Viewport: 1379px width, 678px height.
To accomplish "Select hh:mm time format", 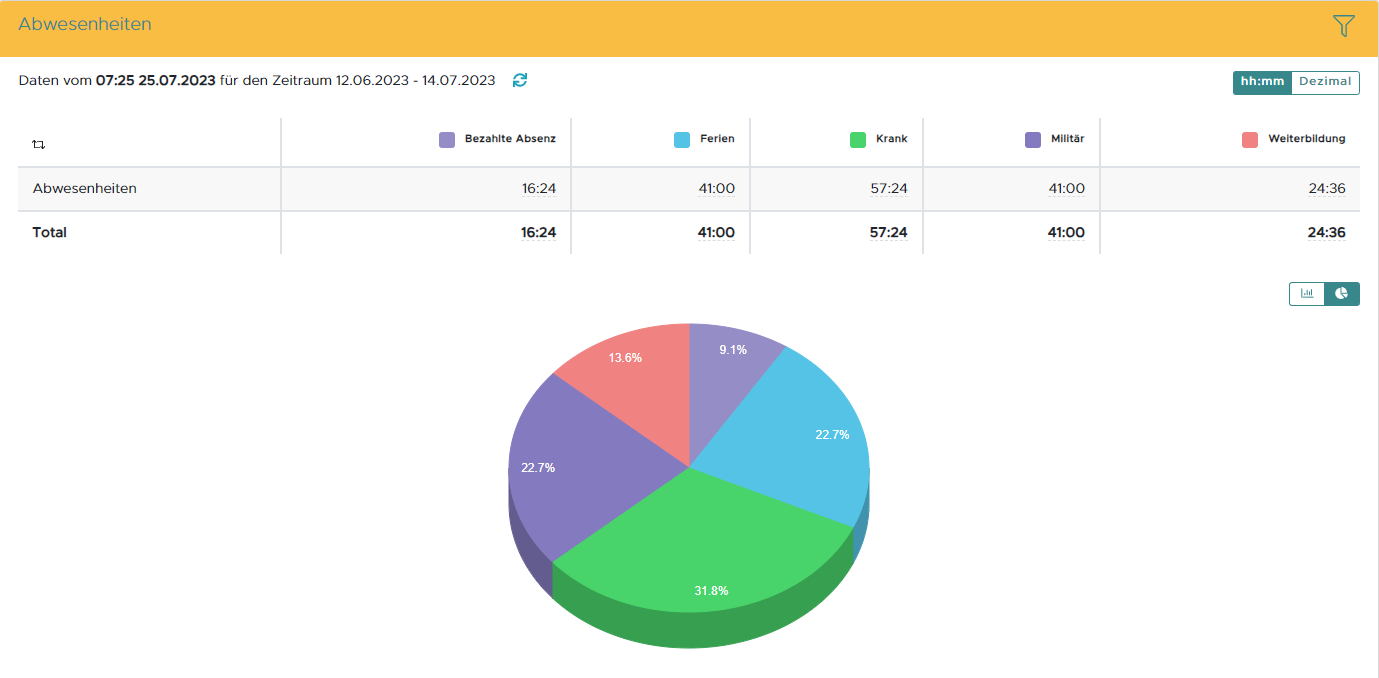I will coord(1262,82).
